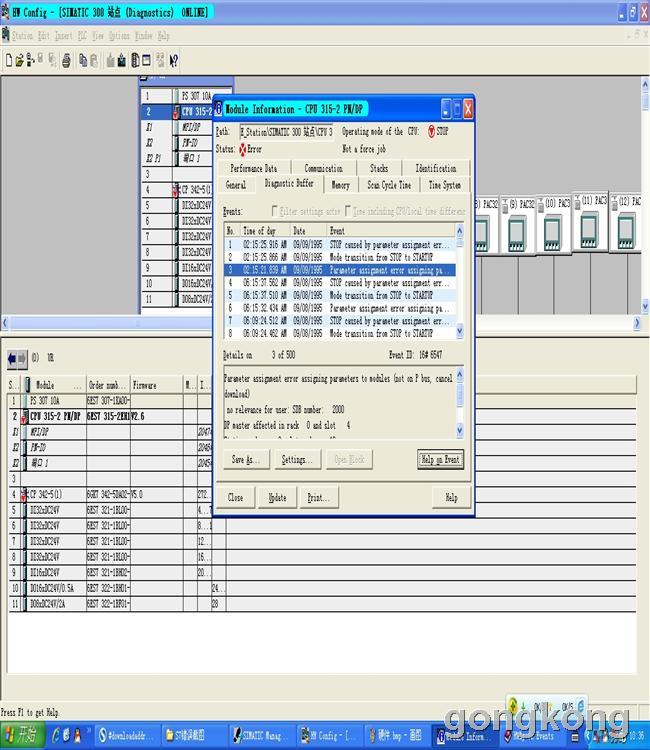Click the red Error status icon

coord(242,150)
